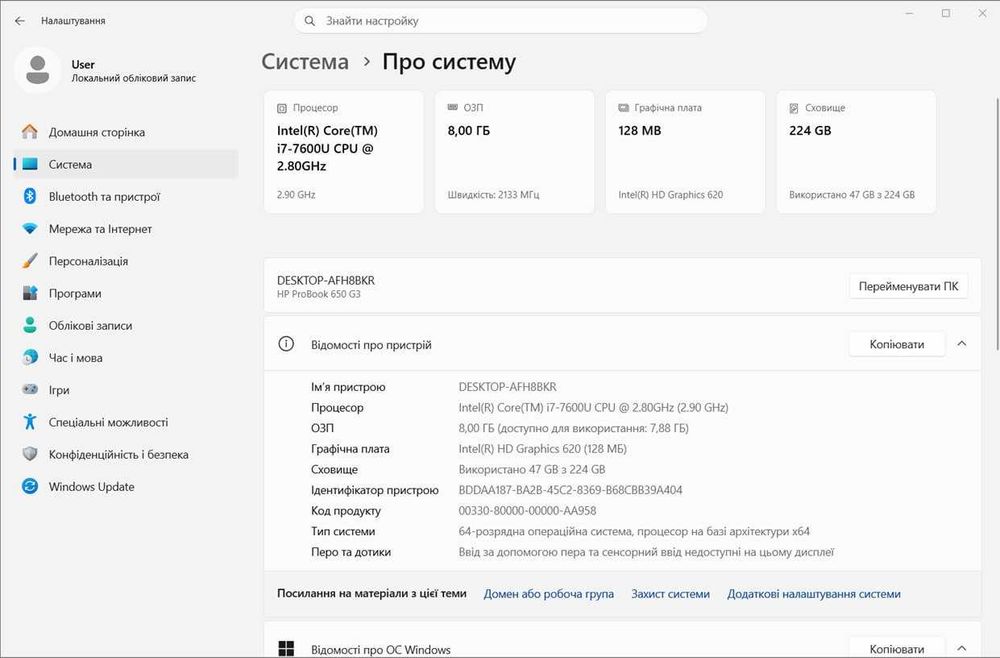The image size is (1000, 658).
Task: Click the Ім'я пристрою value DESKTOP-AFH8BKR
Action: point(508,386)
